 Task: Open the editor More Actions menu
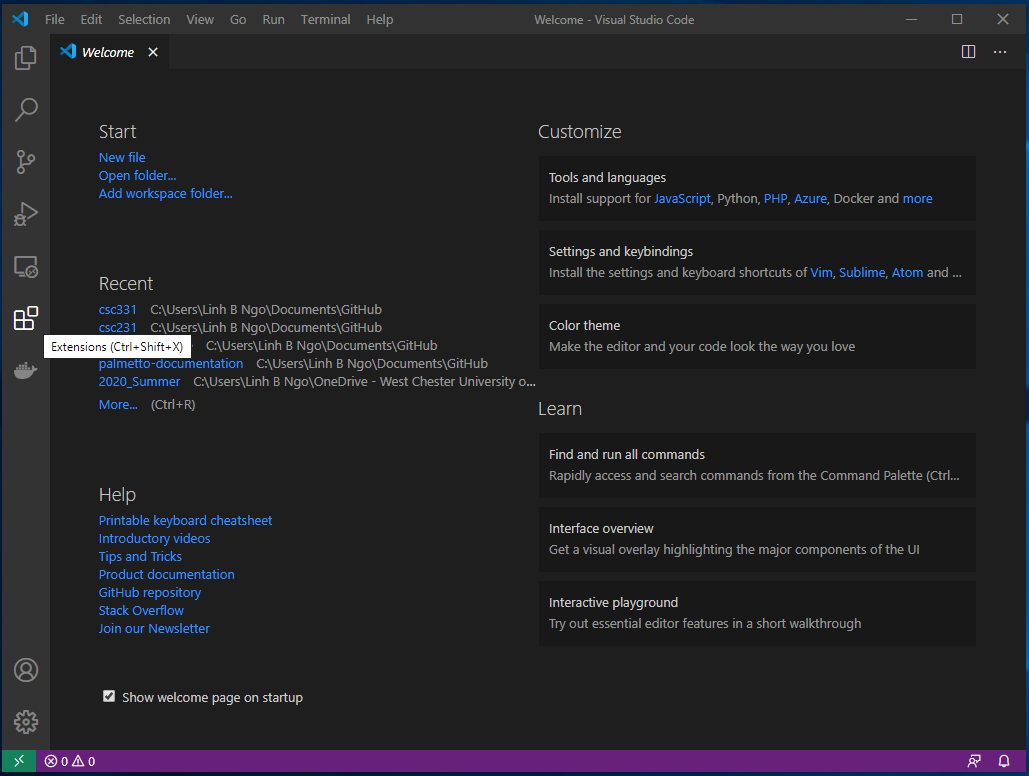click(999, 52)
